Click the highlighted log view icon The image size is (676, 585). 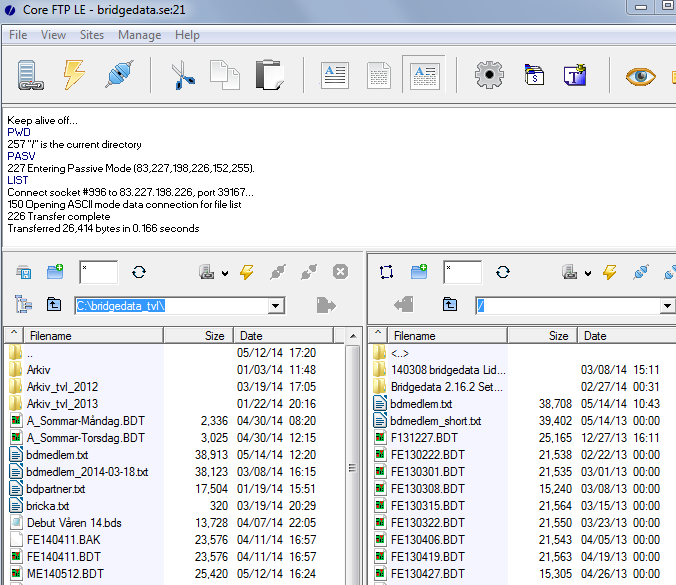[425, 75]
